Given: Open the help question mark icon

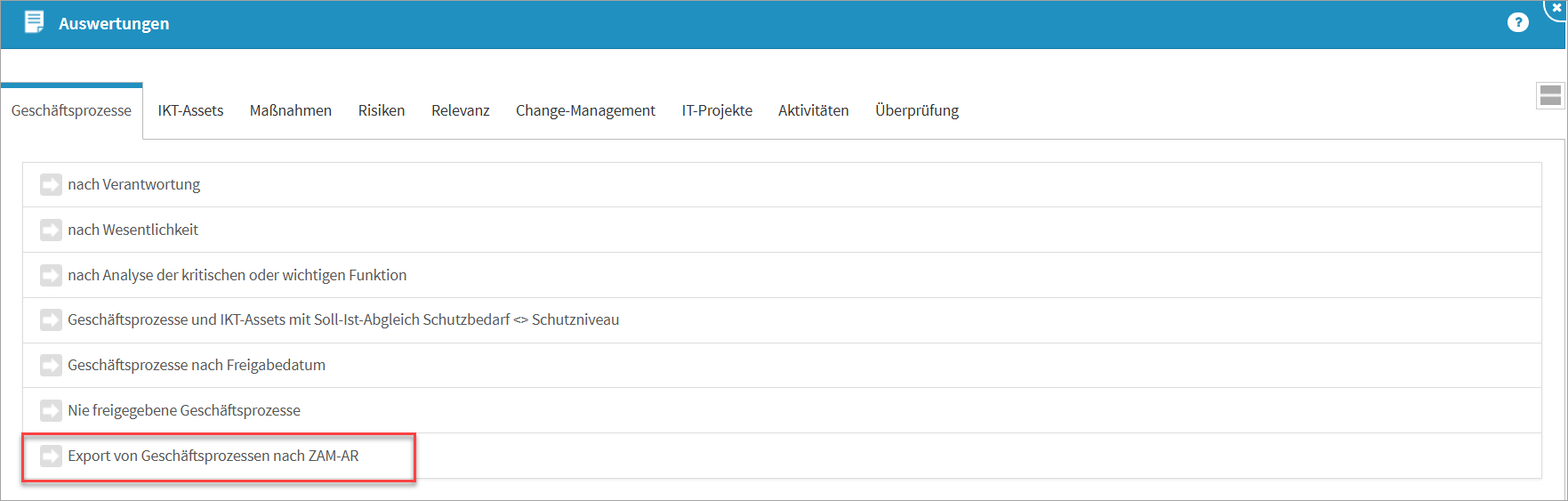Looking at the screenshot, I should pos(1517,23).
